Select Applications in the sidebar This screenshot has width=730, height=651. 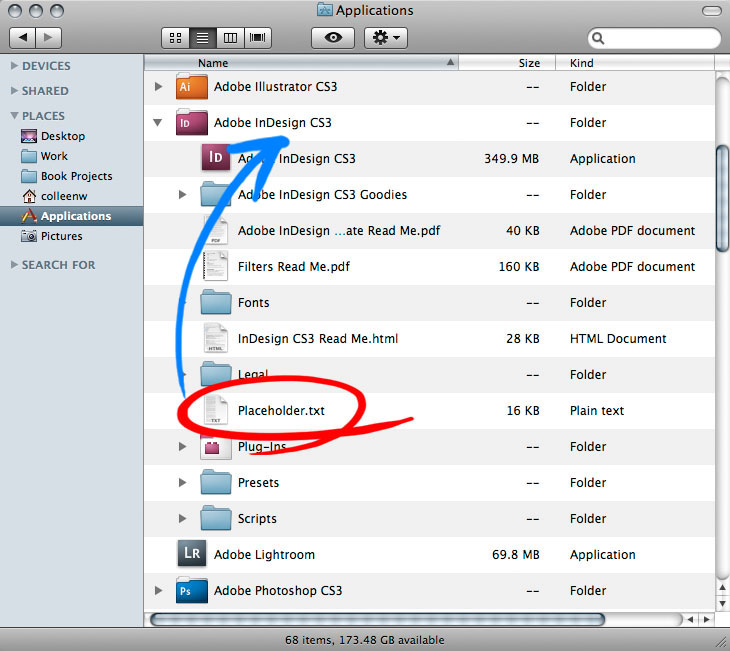tap(72, 216)
